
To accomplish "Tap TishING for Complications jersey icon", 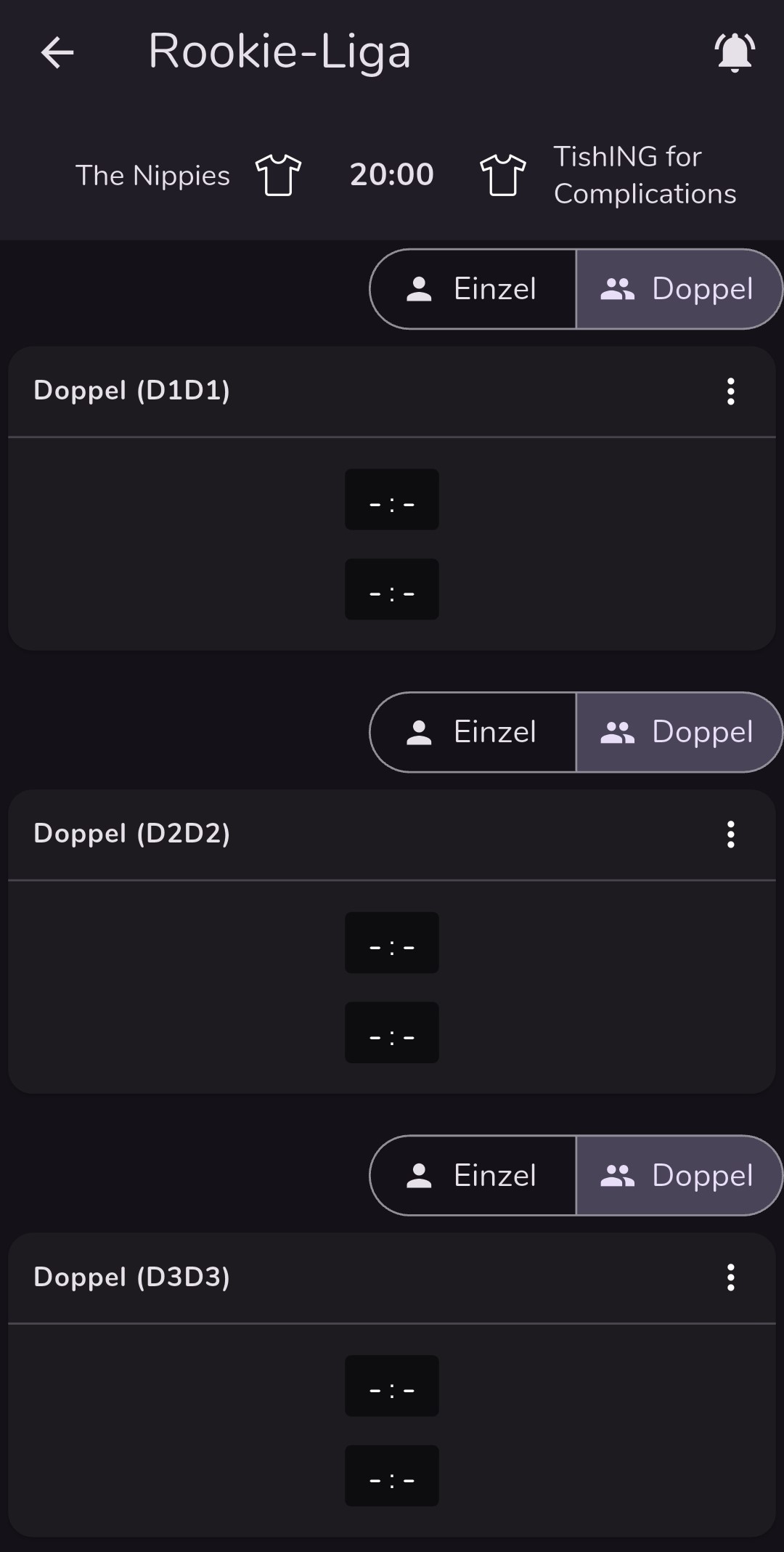I will 502,175.
